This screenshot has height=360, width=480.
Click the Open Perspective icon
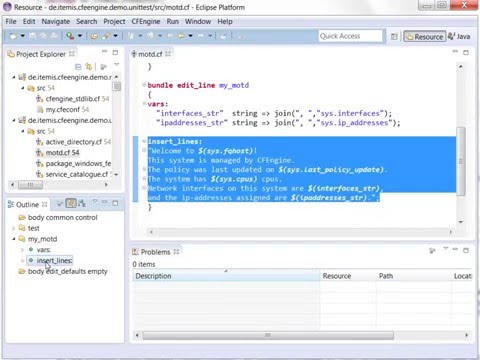point(394,36)
